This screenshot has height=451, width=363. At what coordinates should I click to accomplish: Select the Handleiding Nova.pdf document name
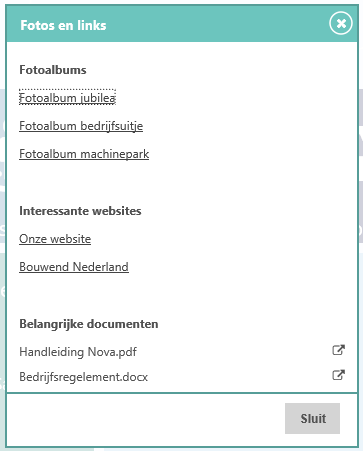pos(78,352)
